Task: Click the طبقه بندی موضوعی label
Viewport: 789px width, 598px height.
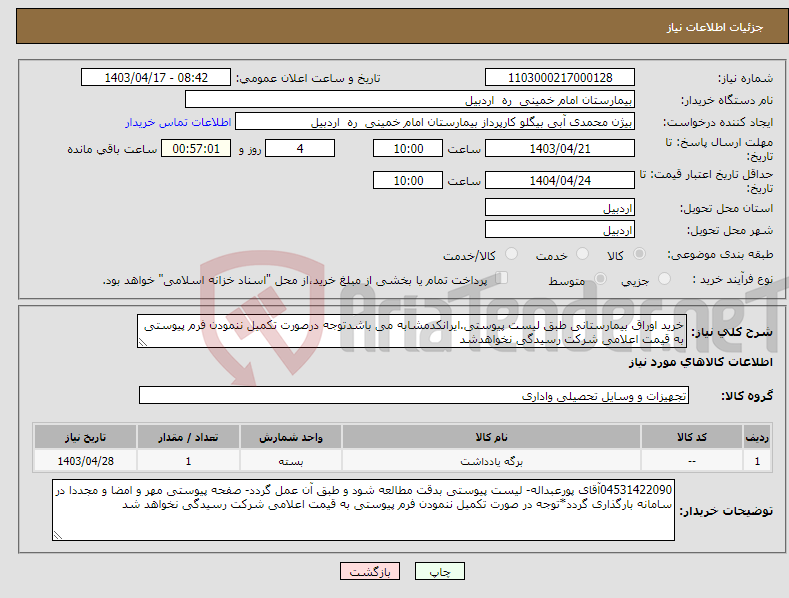Action: click(720, 255)
